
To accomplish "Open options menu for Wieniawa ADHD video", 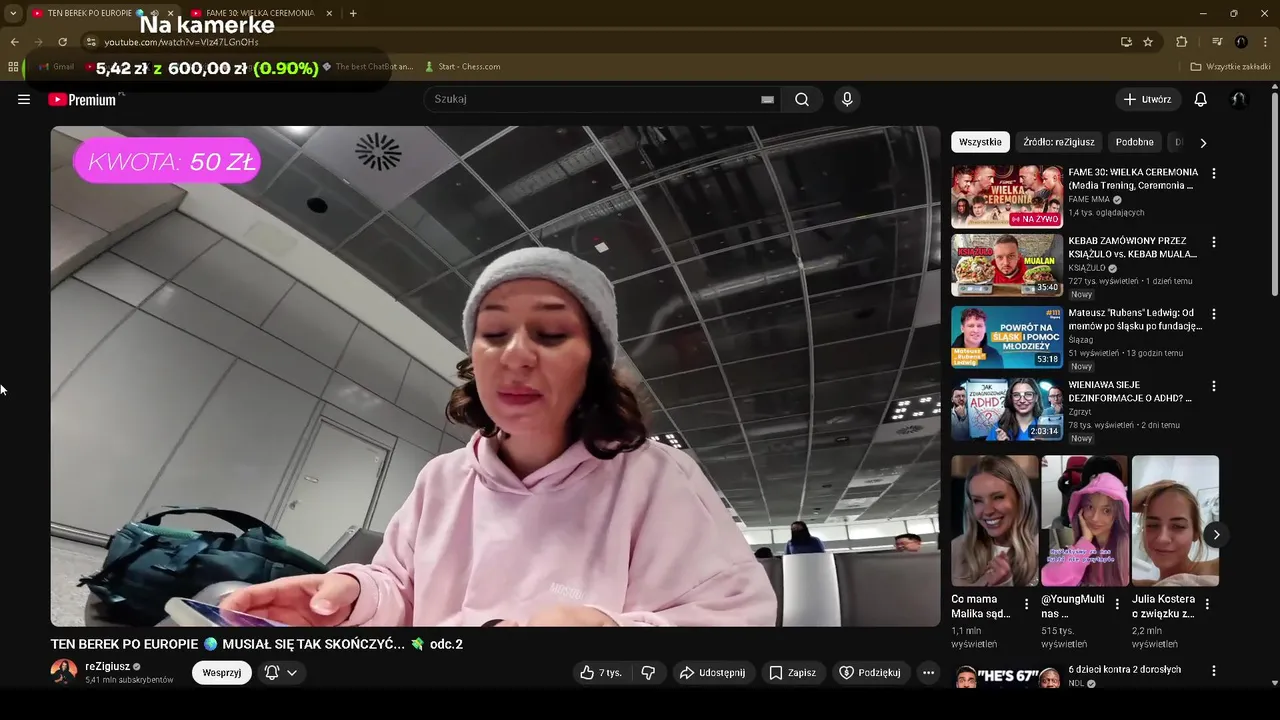I will 1214,386.
